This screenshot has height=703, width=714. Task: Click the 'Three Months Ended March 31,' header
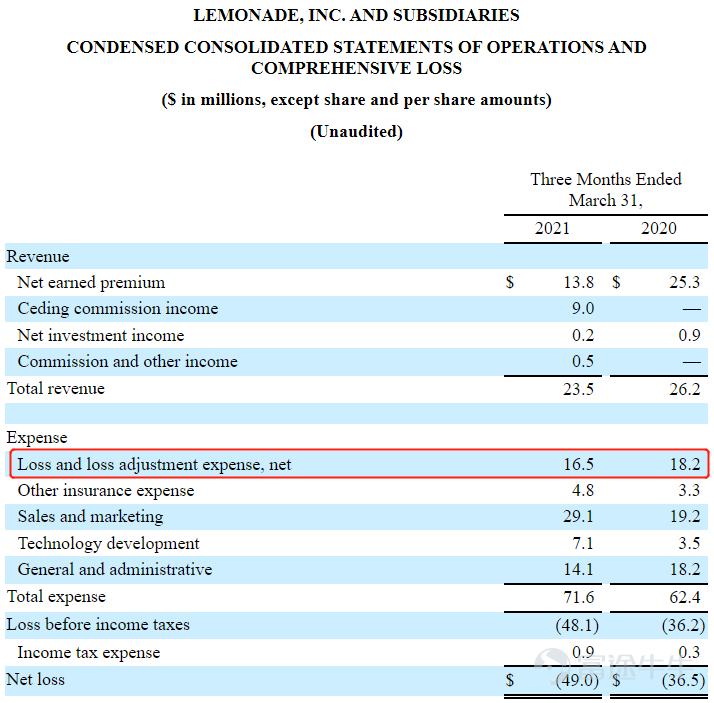[x=606, y=189]
